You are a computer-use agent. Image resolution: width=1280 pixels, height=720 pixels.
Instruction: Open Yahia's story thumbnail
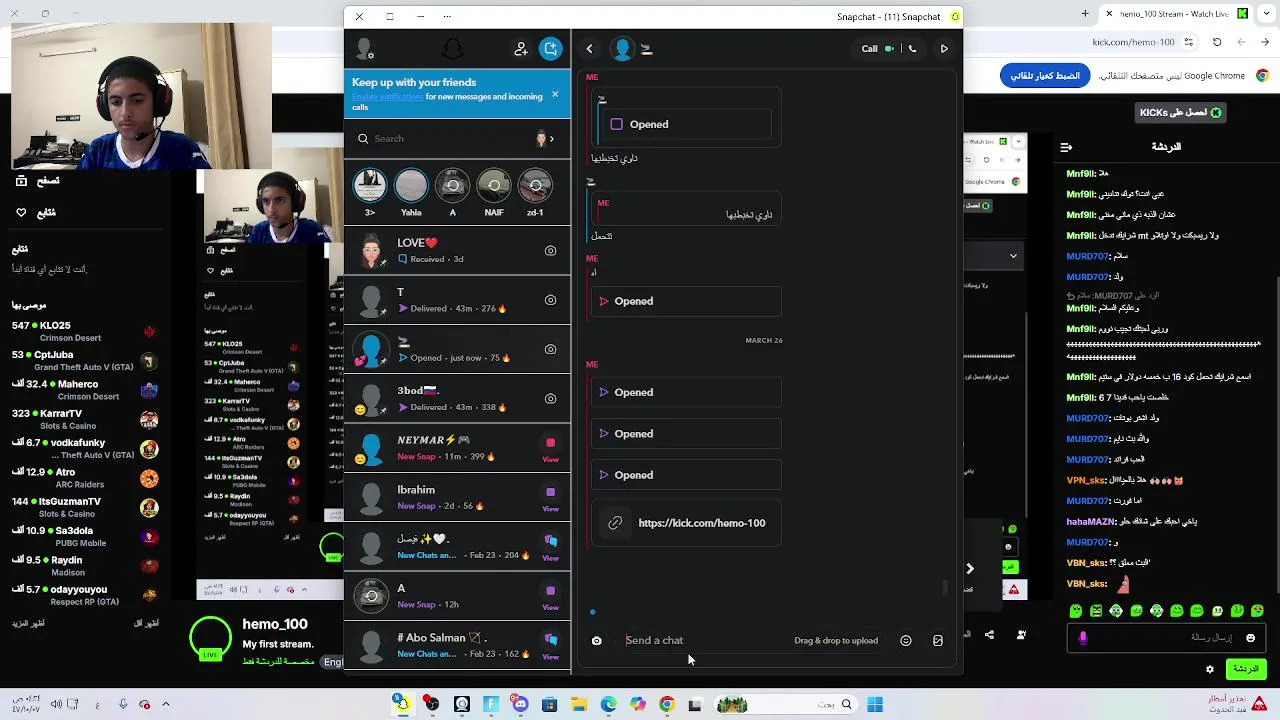click(411, 186)
